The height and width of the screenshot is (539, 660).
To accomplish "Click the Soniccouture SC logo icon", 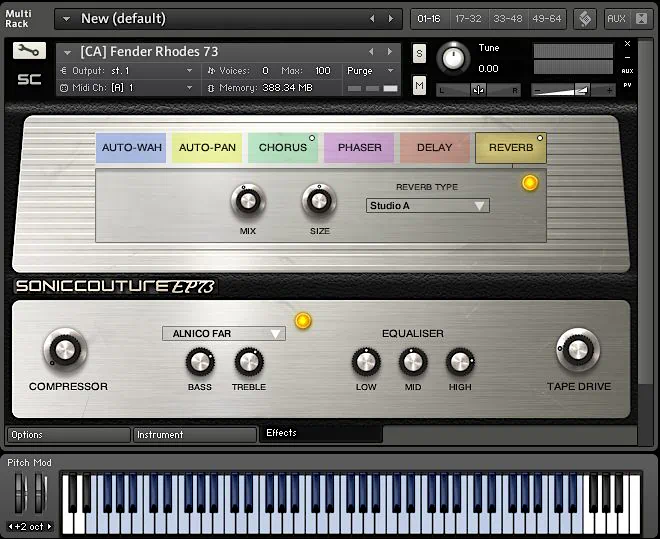I will click(29, 79).
